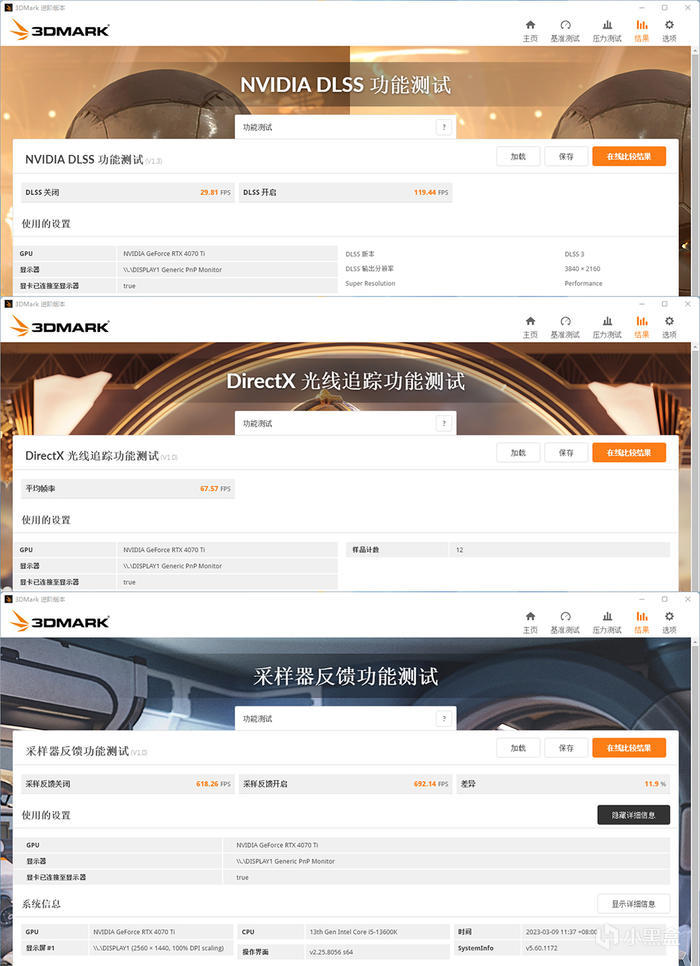Go to Home icon in DirectX raytracing window
The width and height of the screenshot is (700, 966).
[x=530, y=327]
